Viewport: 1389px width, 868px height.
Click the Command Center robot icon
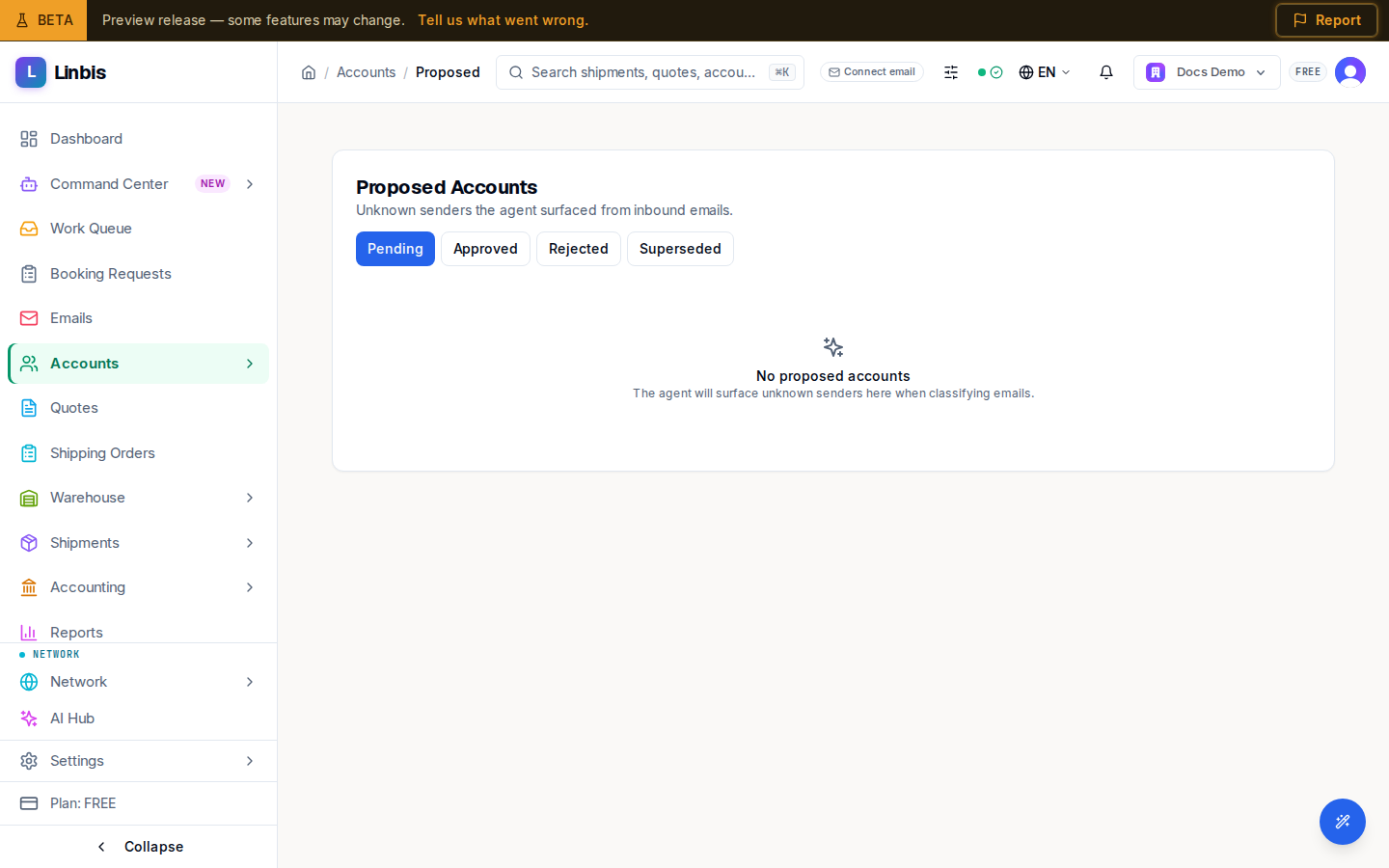[29, 184]
